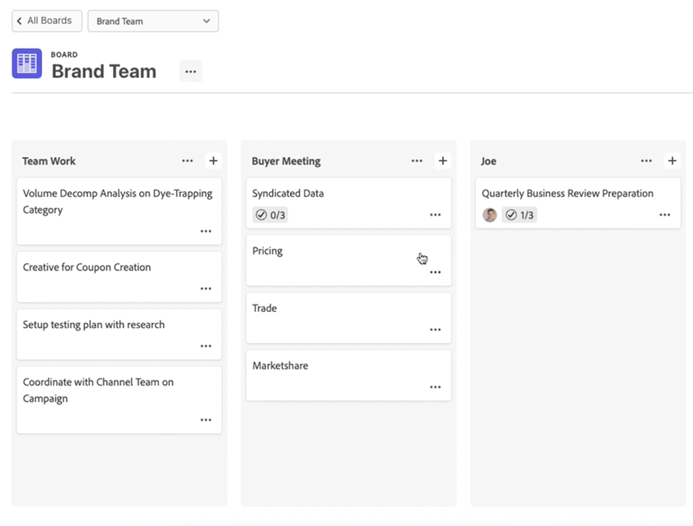The image size is (693, 526).
Task: Click the 1/3 checklist badge on Quarterly Review card
Action: (x=519, y=215)
